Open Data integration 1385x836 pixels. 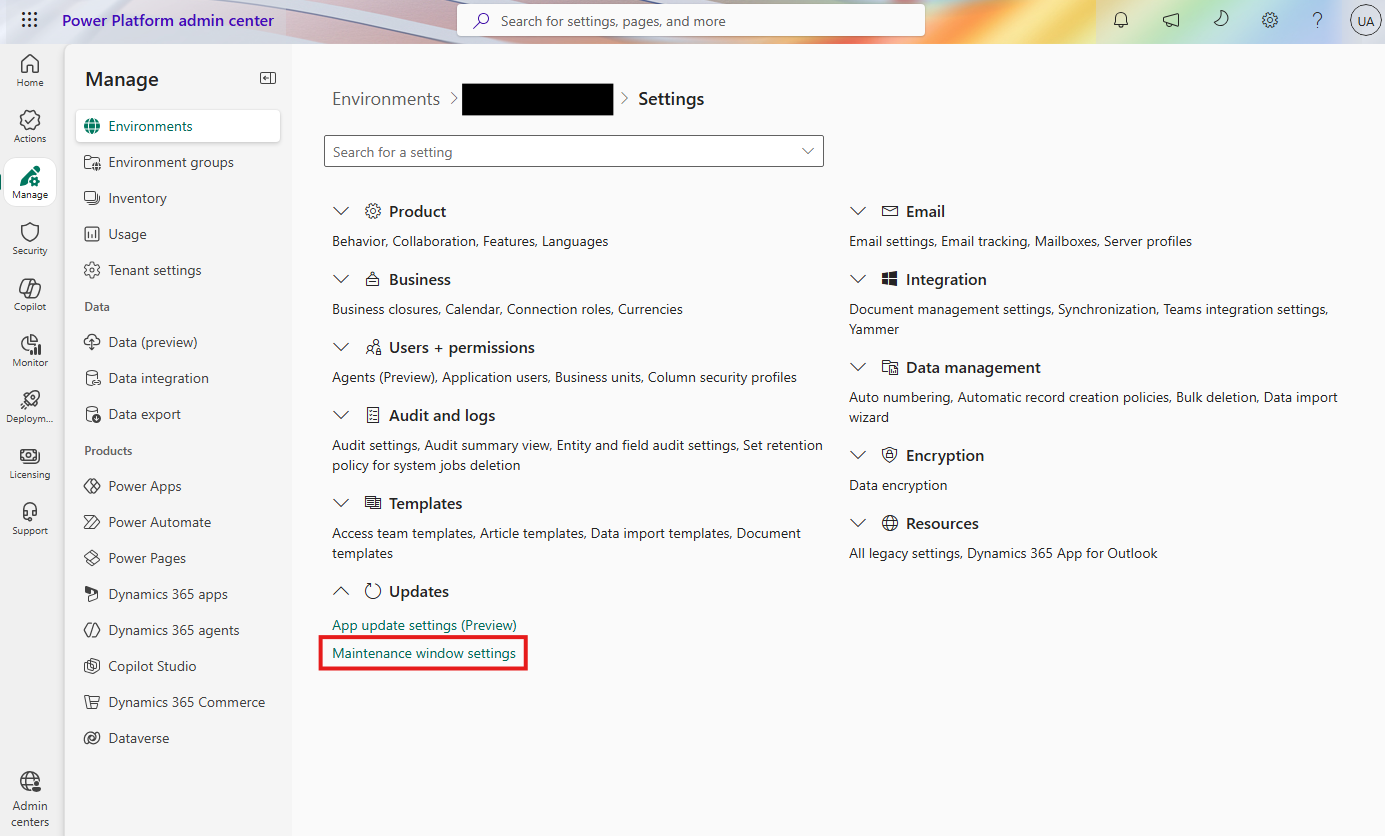click(178, 378)
